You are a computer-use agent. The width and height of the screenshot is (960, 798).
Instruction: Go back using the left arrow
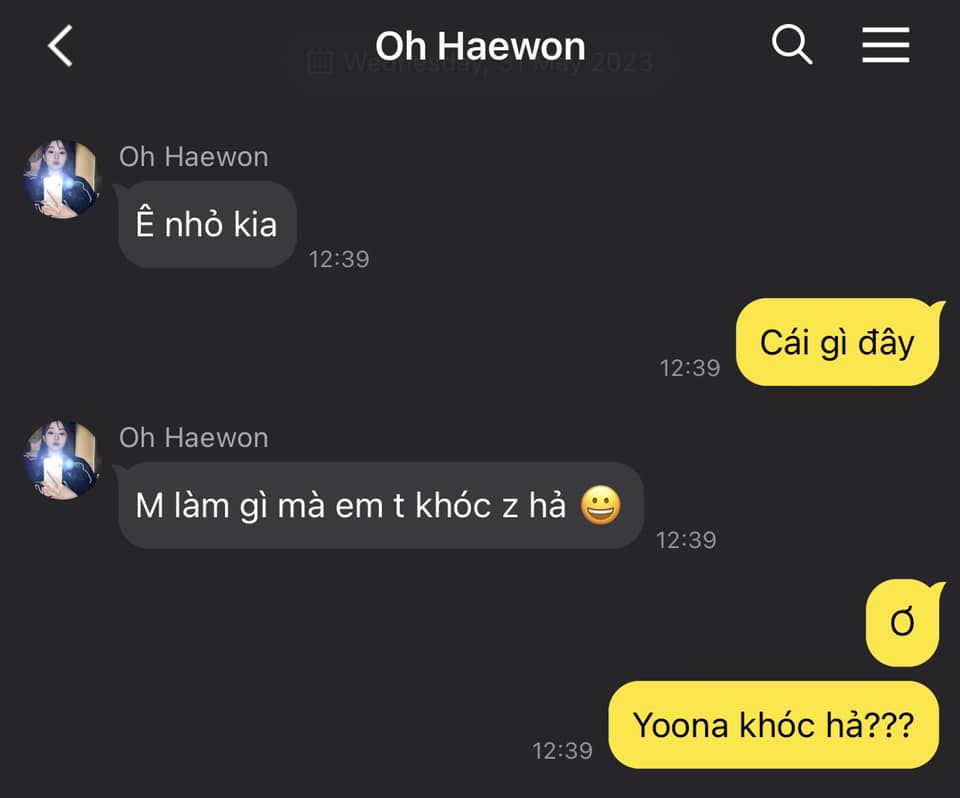click(60, 45)
